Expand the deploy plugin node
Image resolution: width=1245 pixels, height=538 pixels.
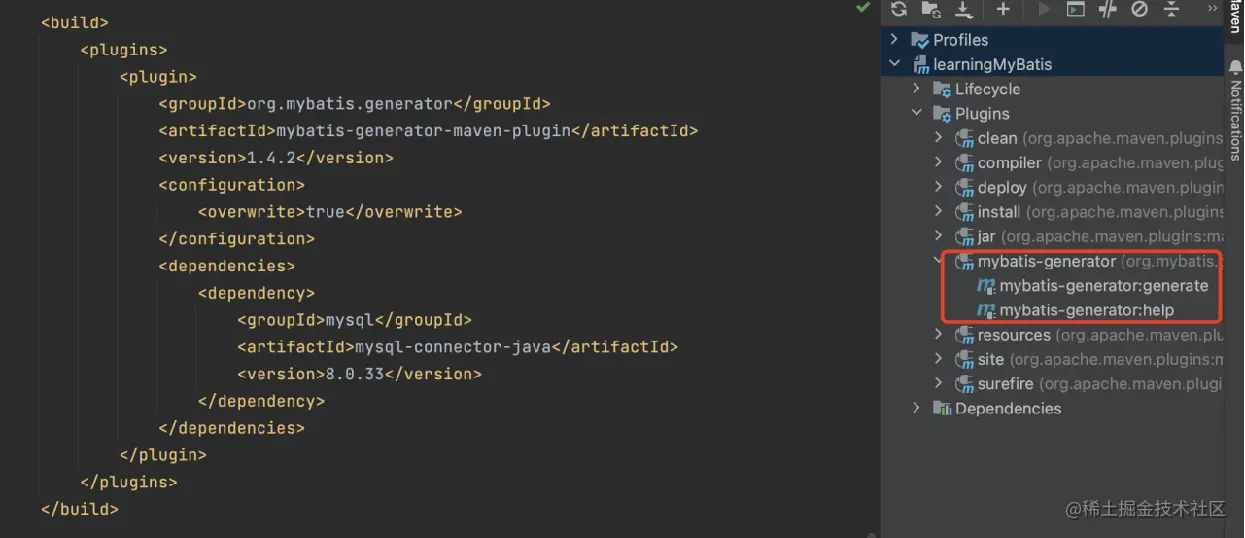click(938, 187)
